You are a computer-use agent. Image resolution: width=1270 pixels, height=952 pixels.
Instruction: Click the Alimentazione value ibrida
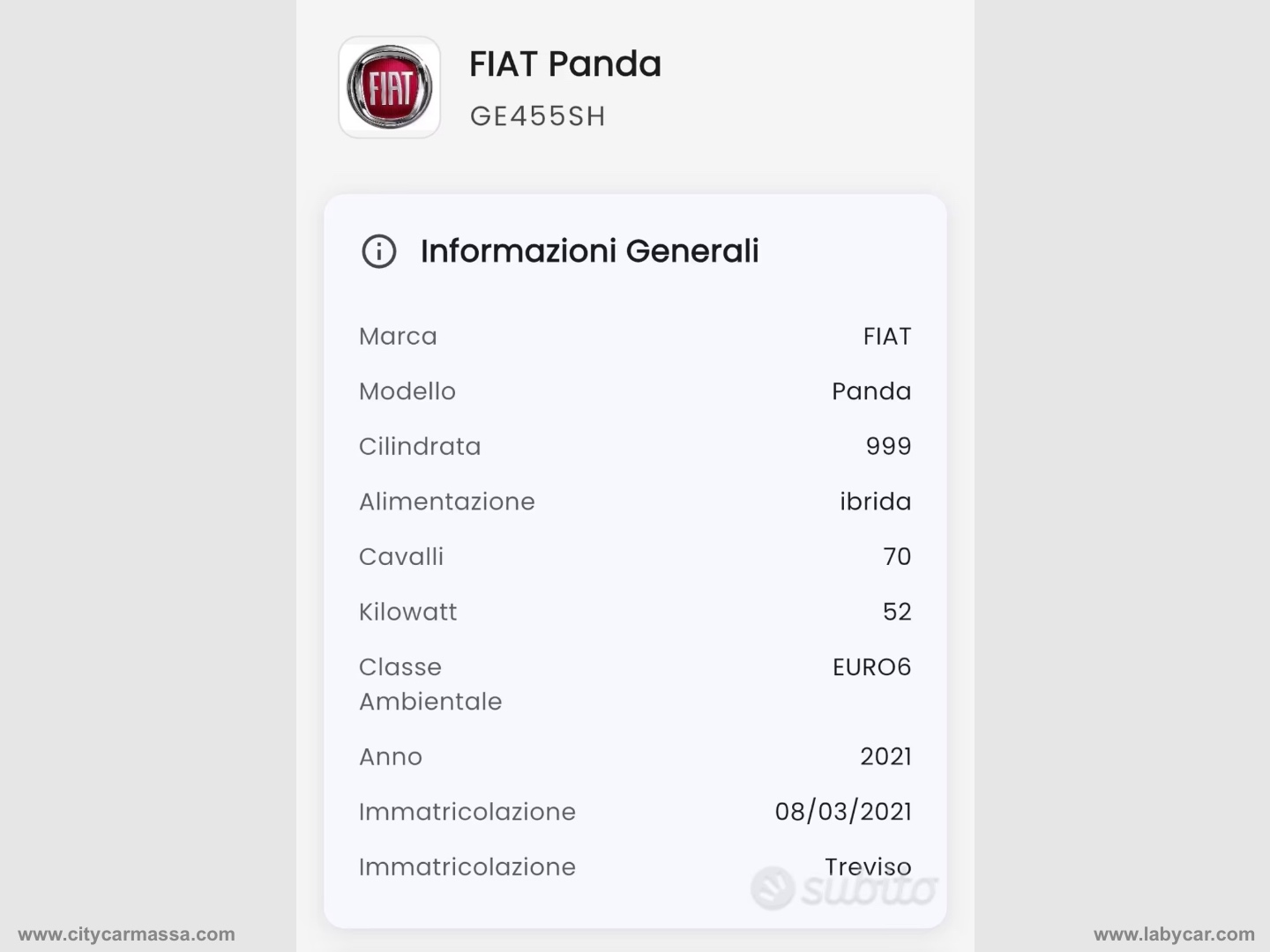pyautogui.click(x=875, y=502)
